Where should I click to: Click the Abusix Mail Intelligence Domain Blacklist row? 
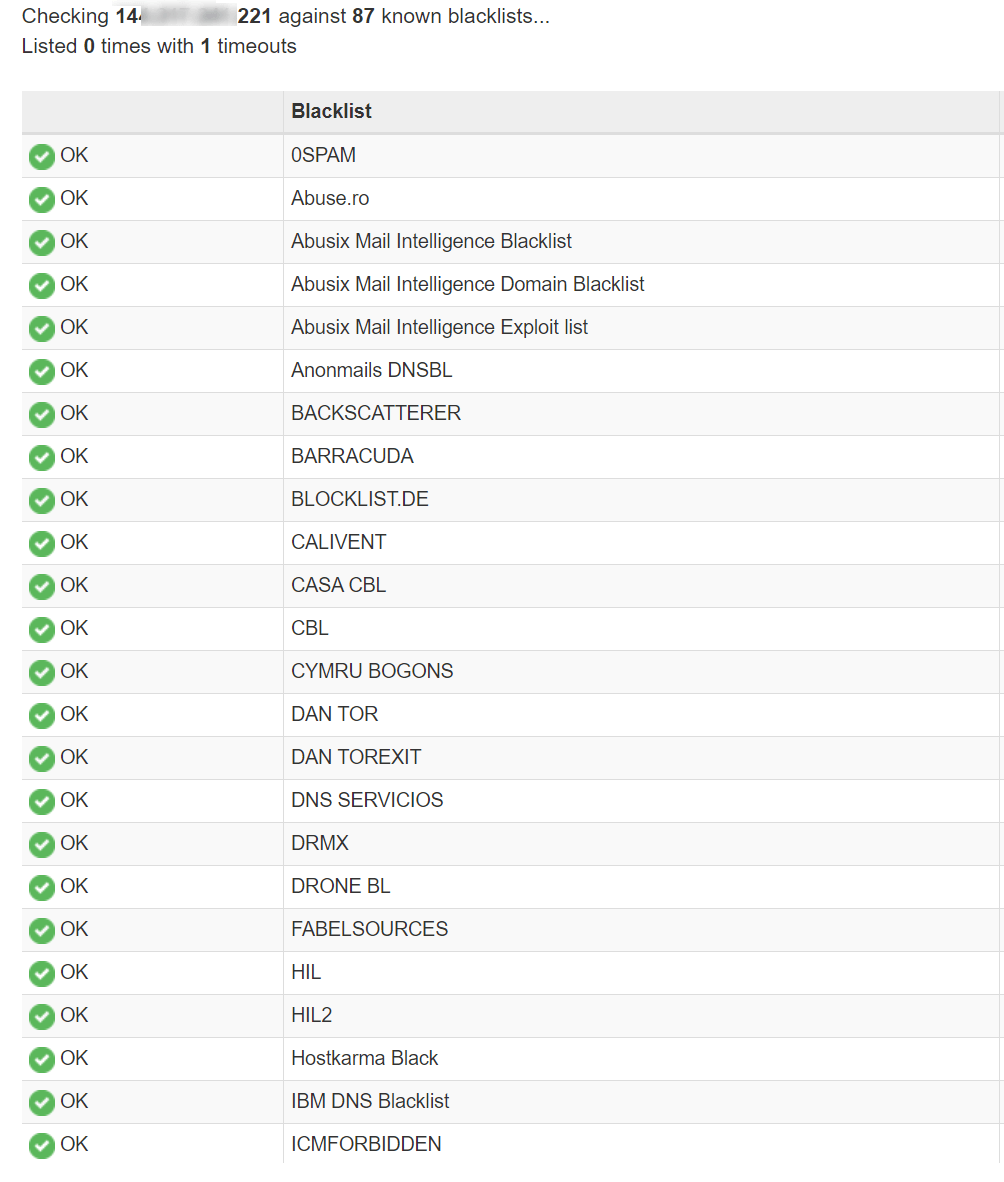[x=467, y=284]
